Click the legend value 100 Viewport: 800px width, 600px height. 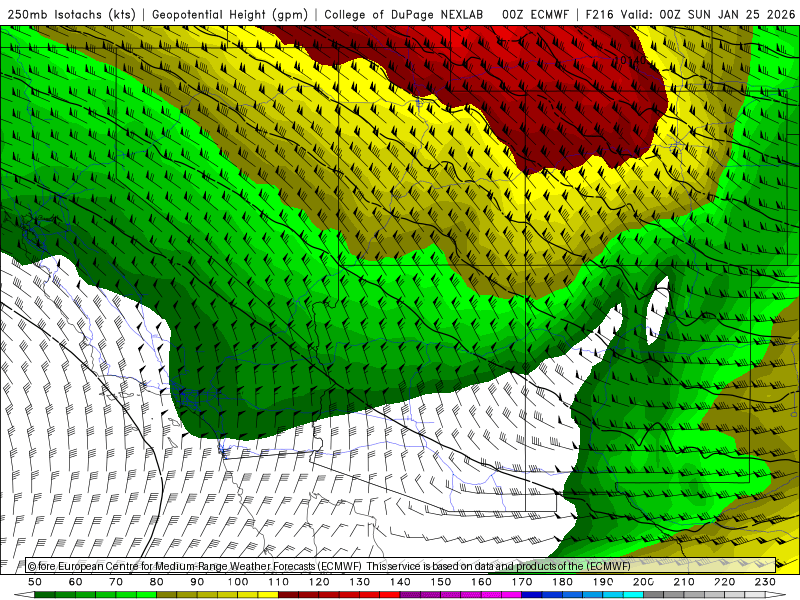[238, 582]
